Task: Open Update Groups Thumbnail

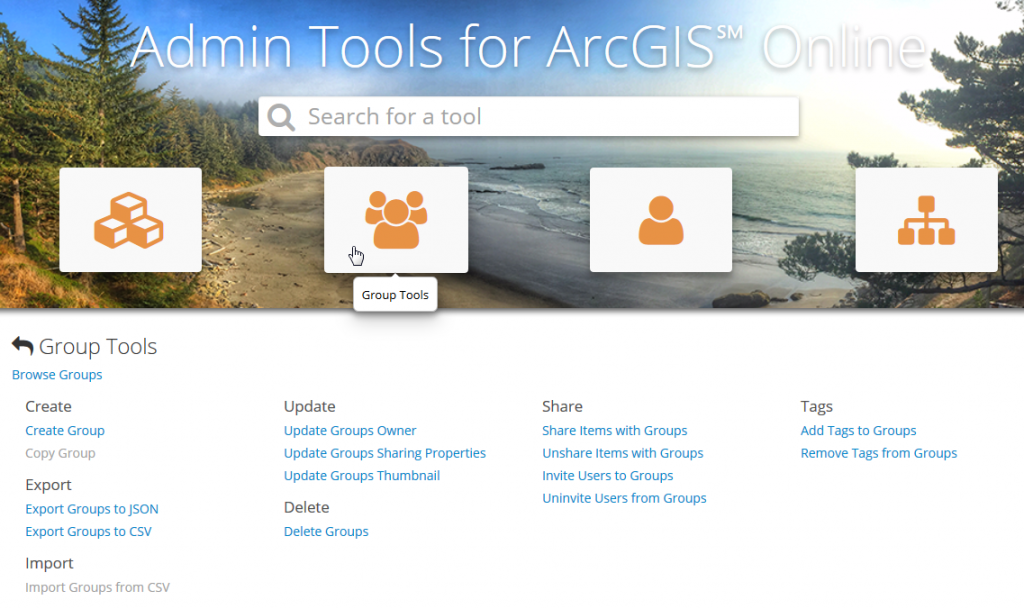Action: pos(361,475)
